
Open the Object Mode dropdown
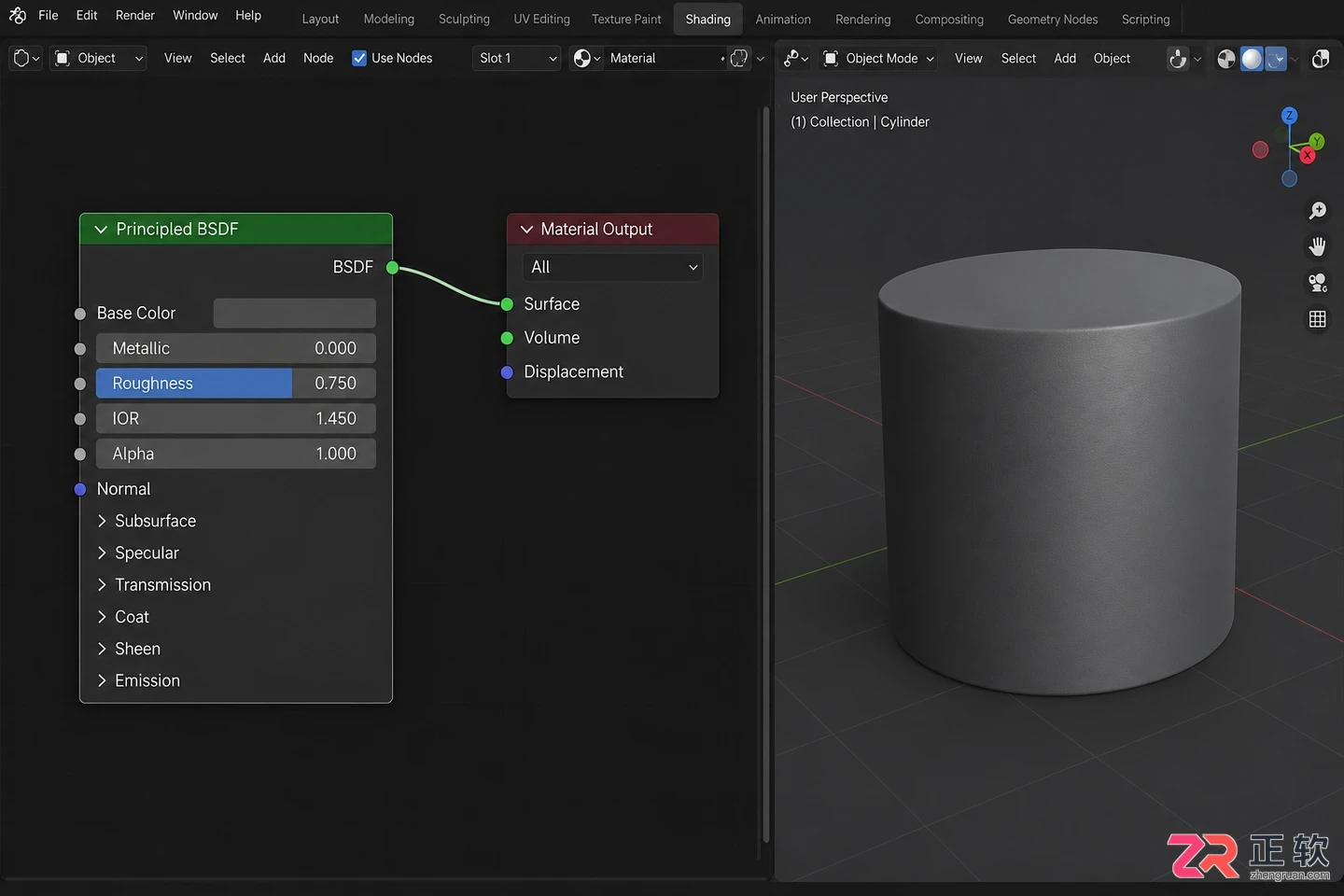click(x=878, y=58)
